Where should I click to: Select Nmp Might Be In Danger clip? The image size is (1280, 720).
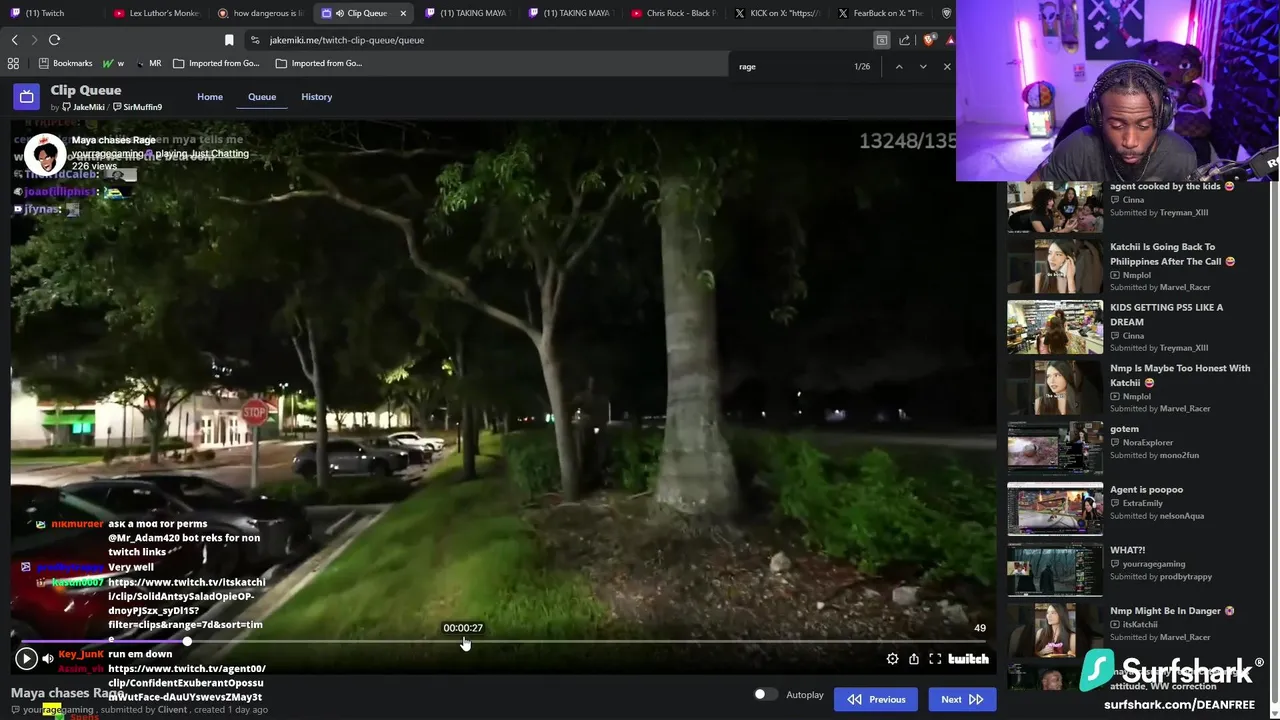(x=1055, y=629)
